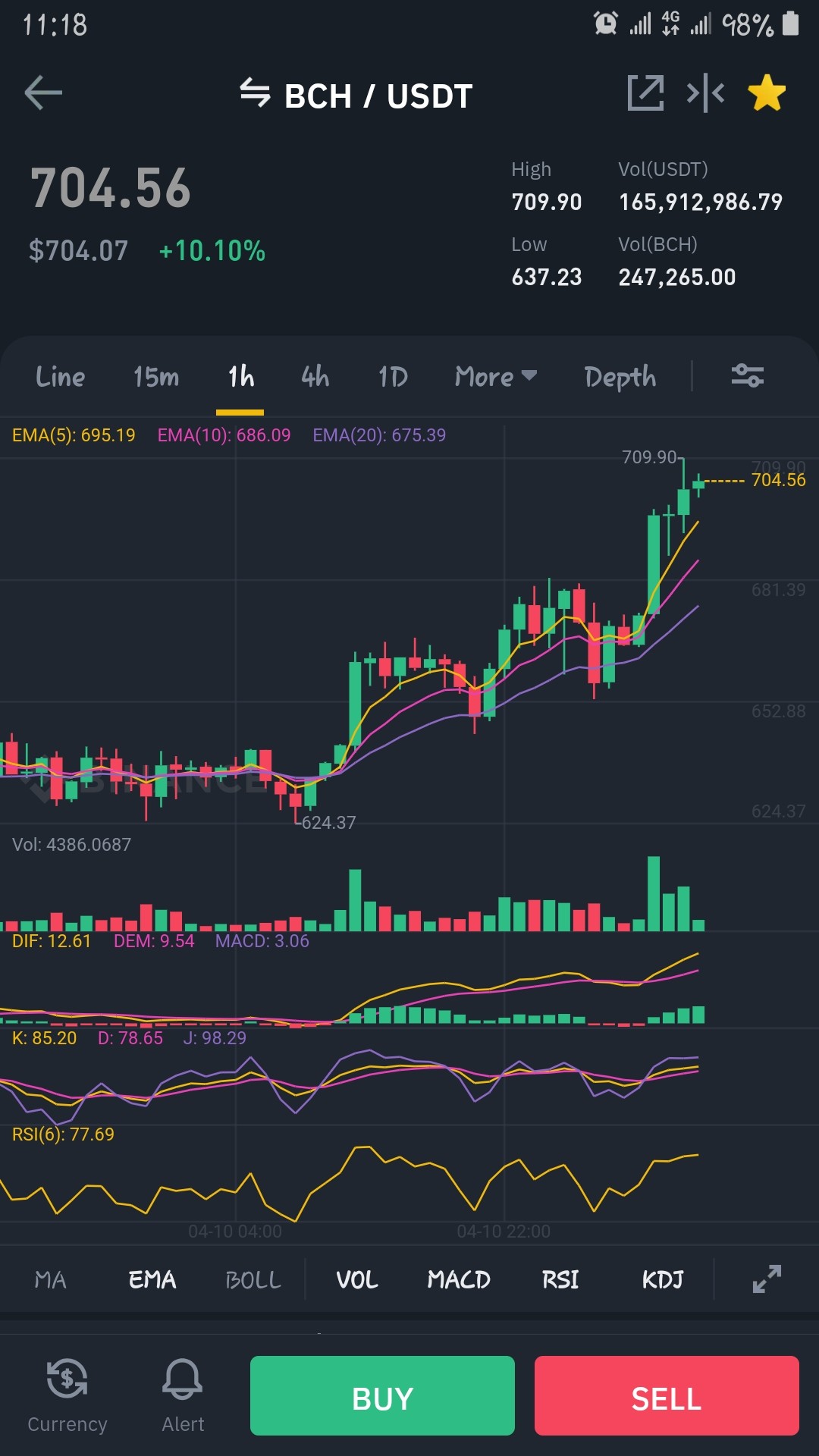This screenshot has width=819, height=1456.
Task: Toggle the MA indicator
Action: tap(51, 1280)
